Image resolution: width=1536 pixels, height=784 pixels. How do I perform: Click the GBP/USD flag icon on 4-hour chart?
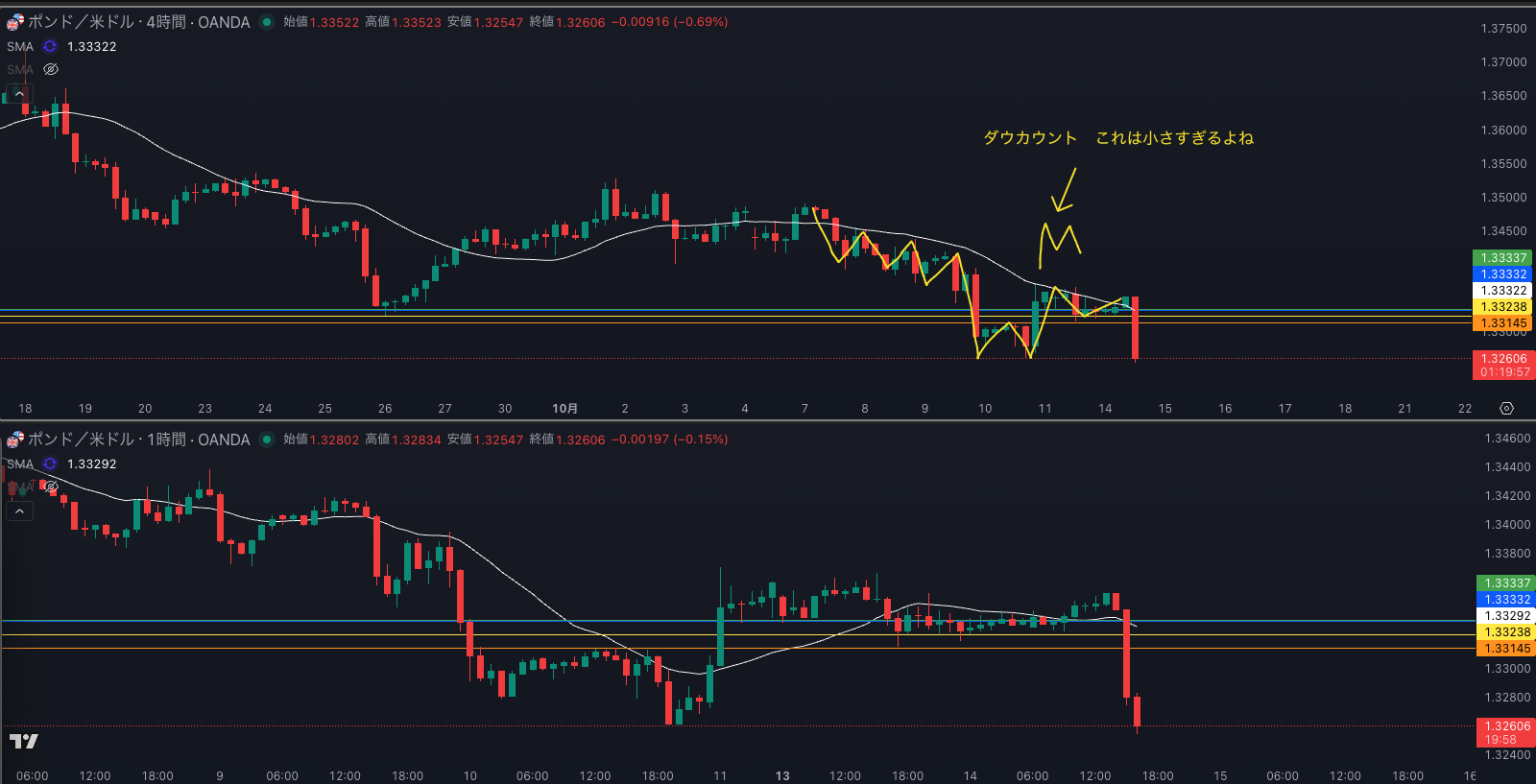[14, 22]
